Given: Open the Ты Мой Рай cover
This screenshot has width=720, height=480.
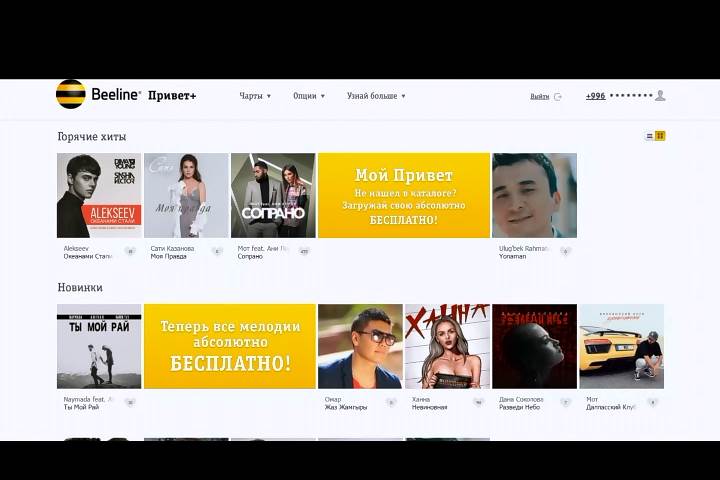Looking at the screenshot, I should coord(99,346).
